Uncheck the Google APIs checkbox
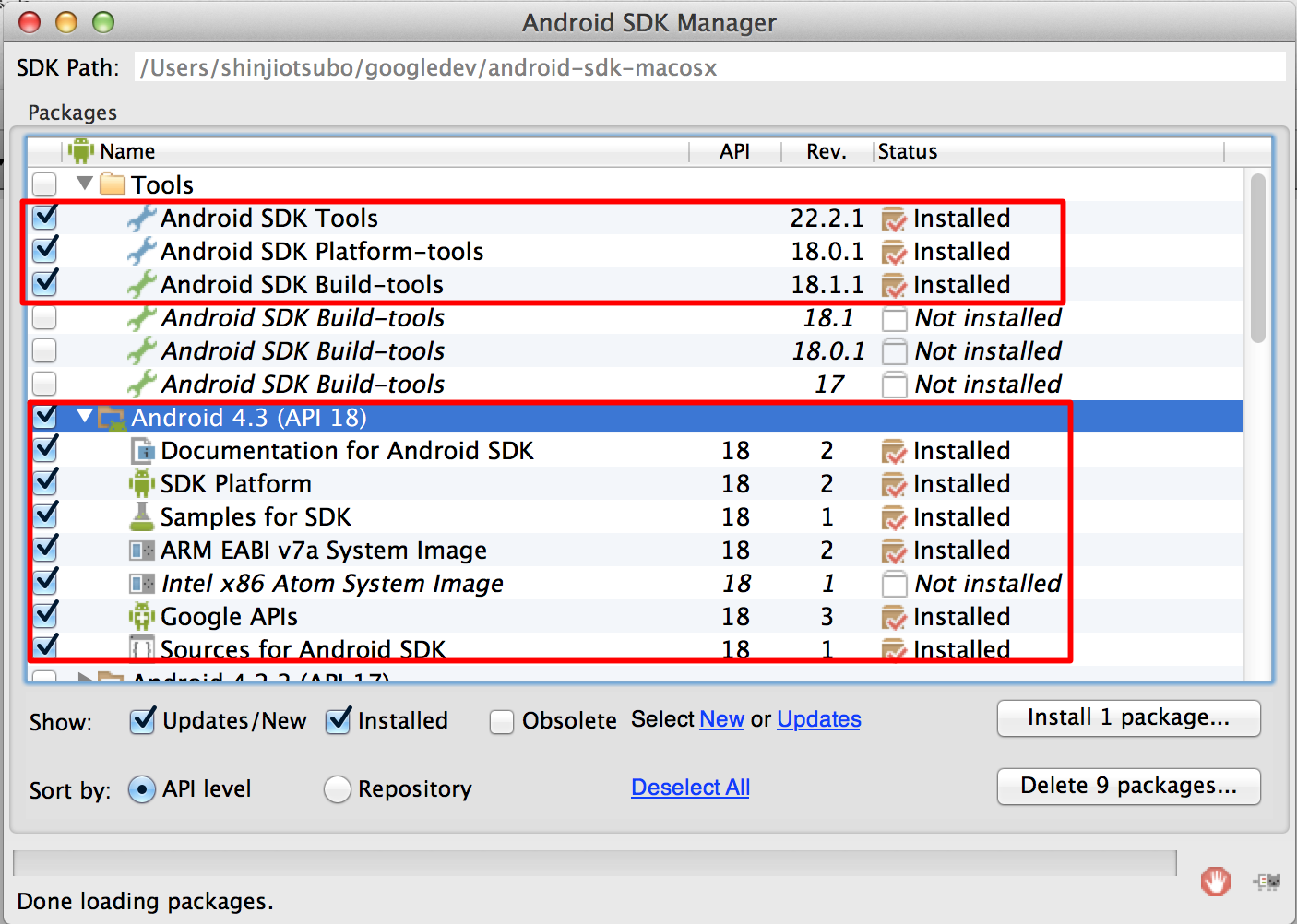1297x924 pixels. (44, 616)
